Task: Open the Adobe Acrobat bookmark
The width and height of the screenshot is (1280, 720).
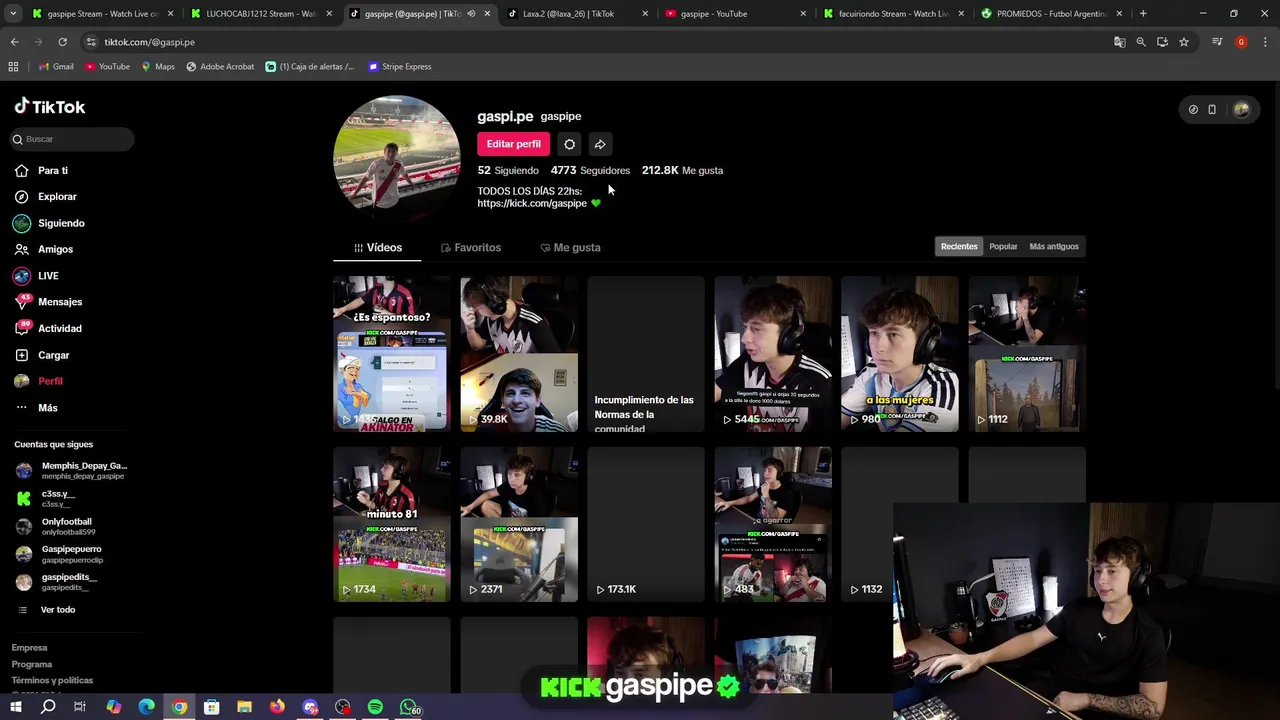Action: (x=220, y=66)
